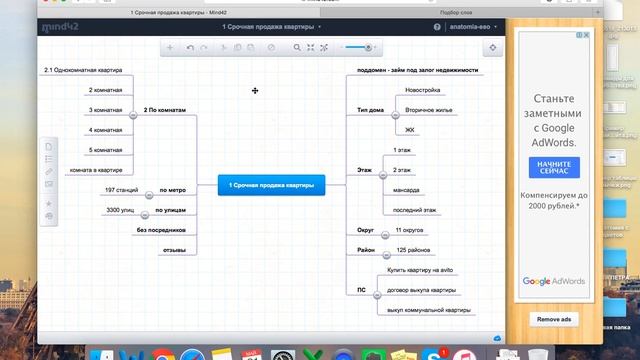The image size is (640, 360).
Task: Click the delete node circle icon
Action: click(x=271, y=48)
